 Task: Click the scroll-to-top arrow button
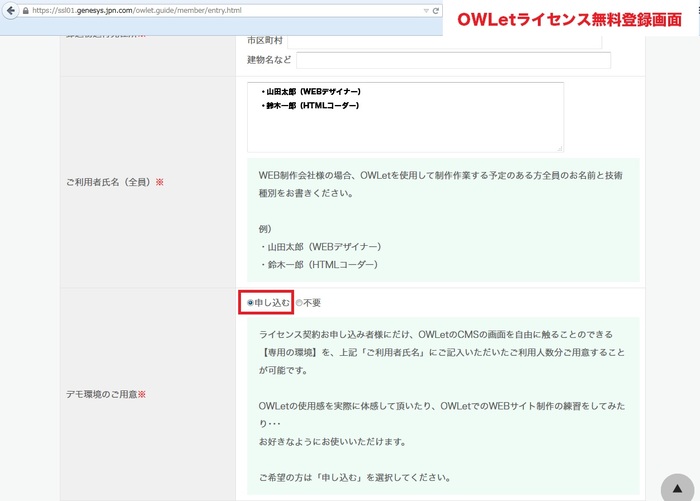coord(677,488)
